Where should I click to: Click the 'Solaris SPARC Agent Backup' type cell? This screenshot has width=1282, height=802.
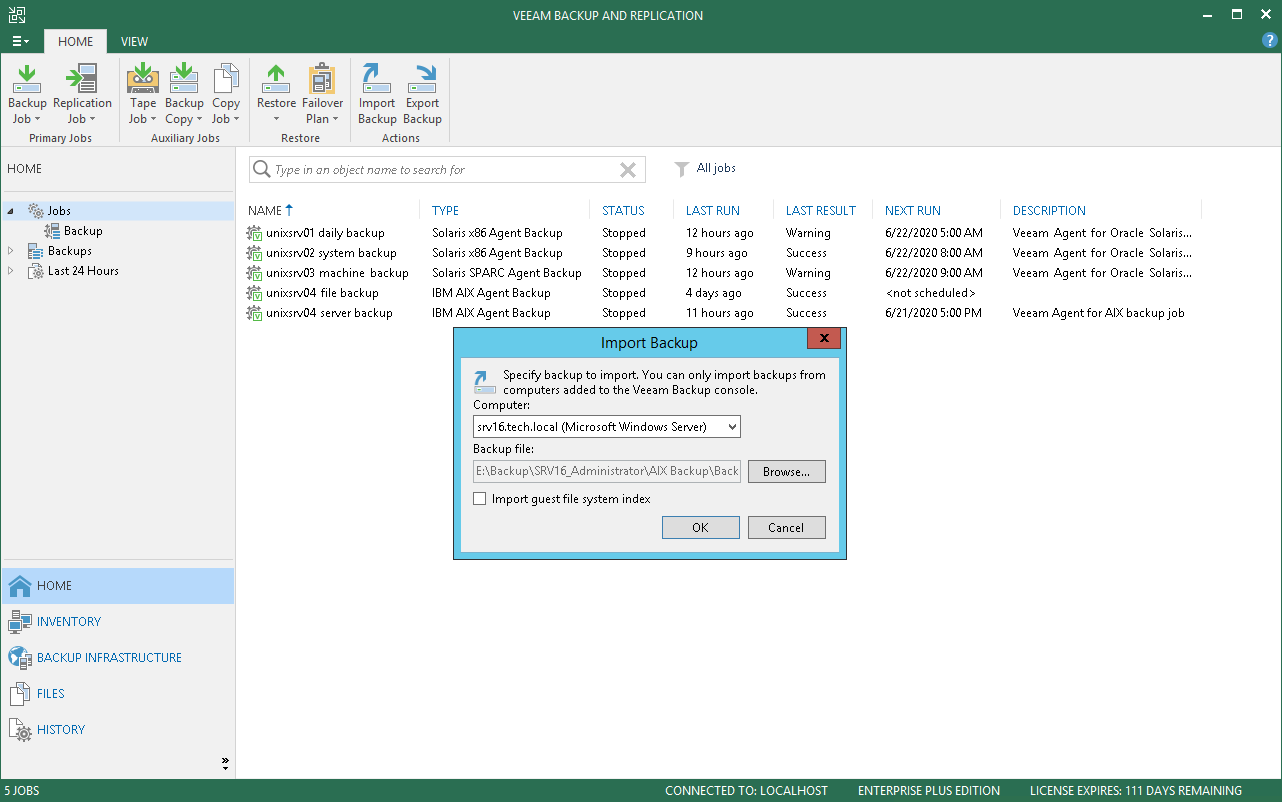(507, 273)
